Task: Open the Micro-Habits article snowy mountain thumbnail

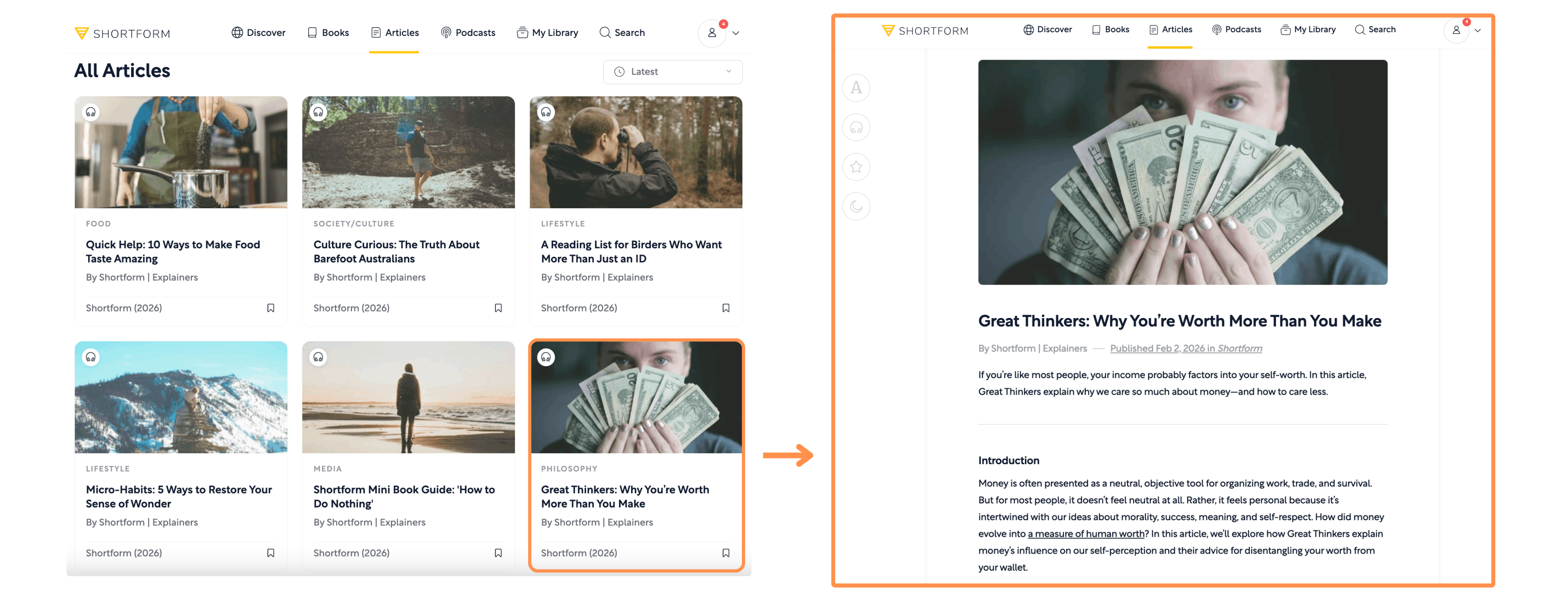Action: coord(181,397)
